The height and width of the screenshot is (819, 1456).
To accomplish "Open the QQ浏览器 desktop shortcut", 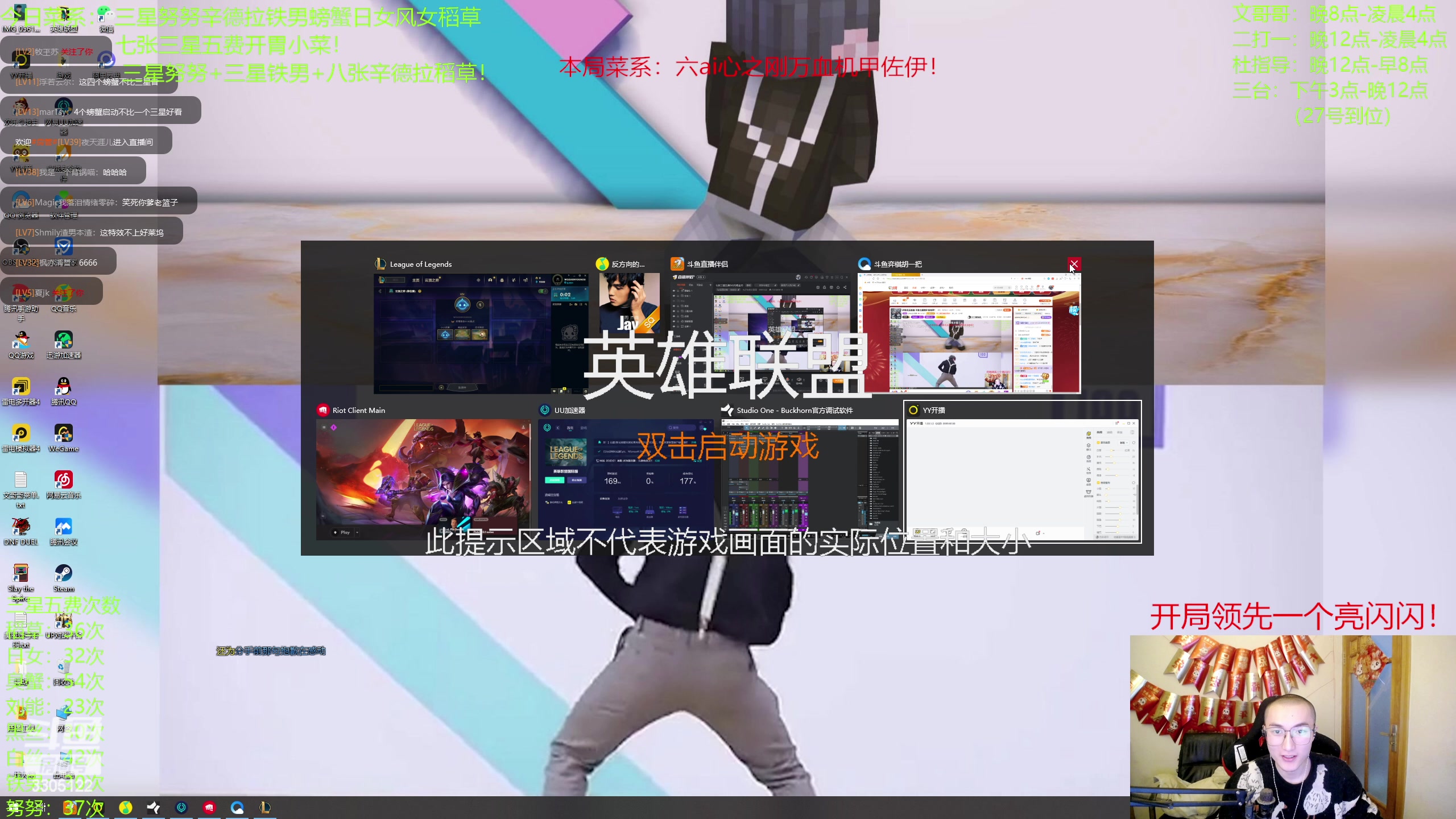I will pyautogui.click(x=21, y=205).
